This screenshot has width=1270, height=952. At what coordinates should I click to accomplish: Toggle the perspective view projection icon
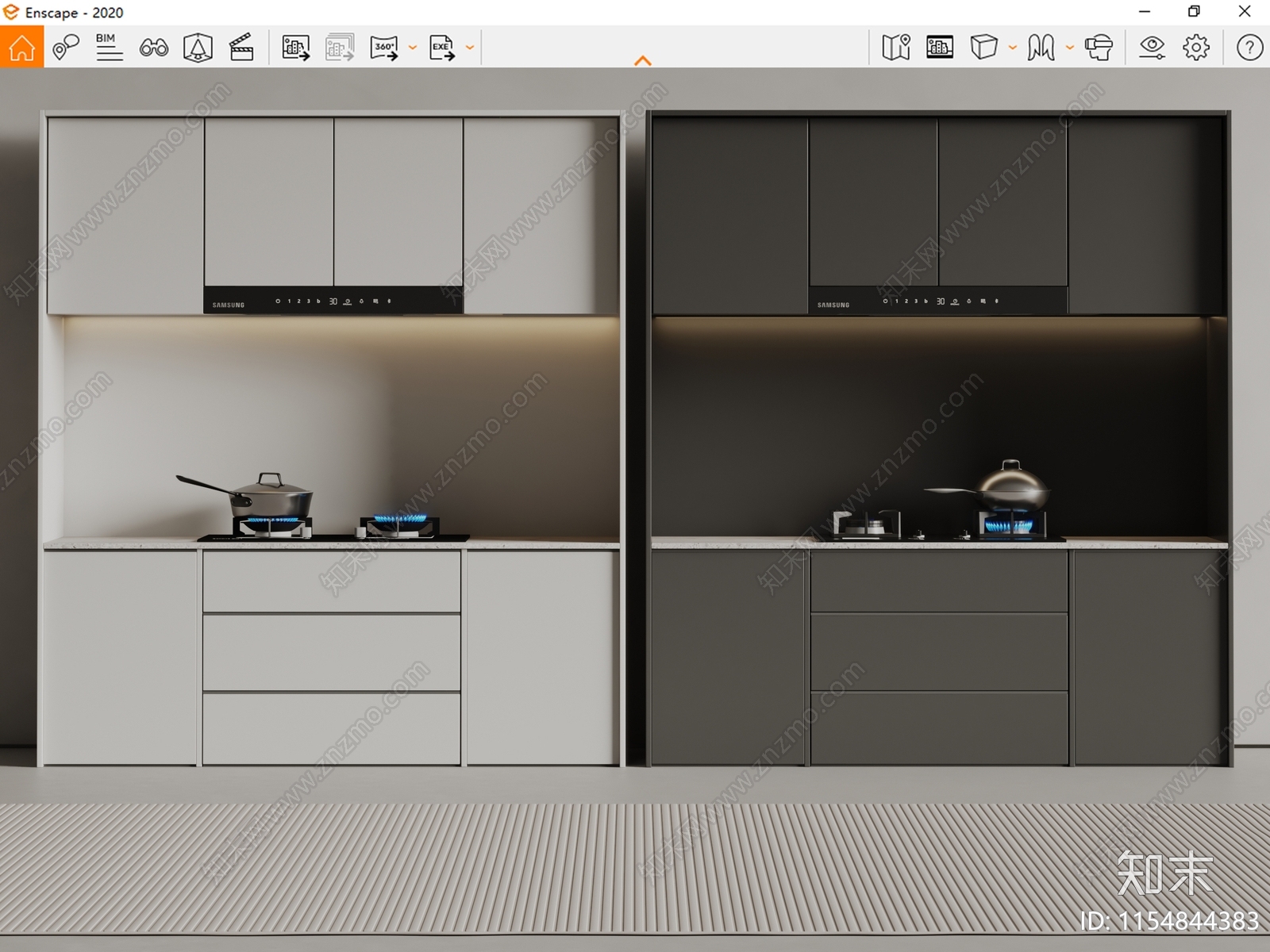[x=198, y=48]
